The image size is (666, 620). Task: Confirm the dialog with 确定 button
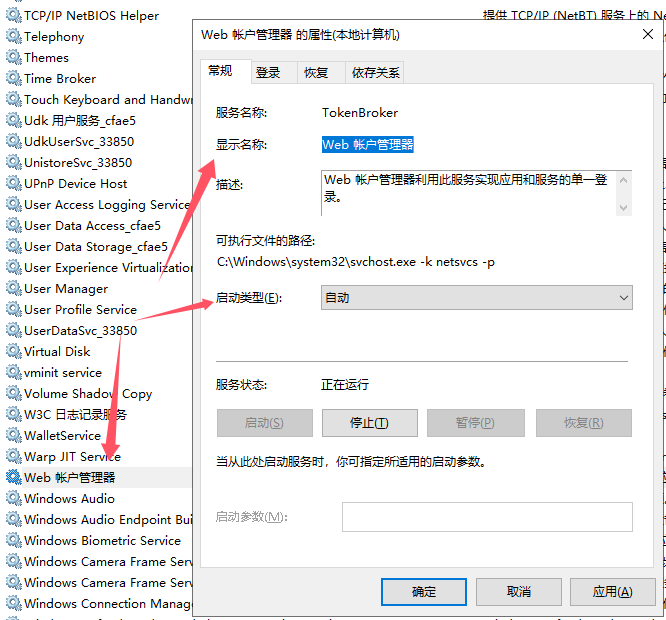(x=424, y=592)
